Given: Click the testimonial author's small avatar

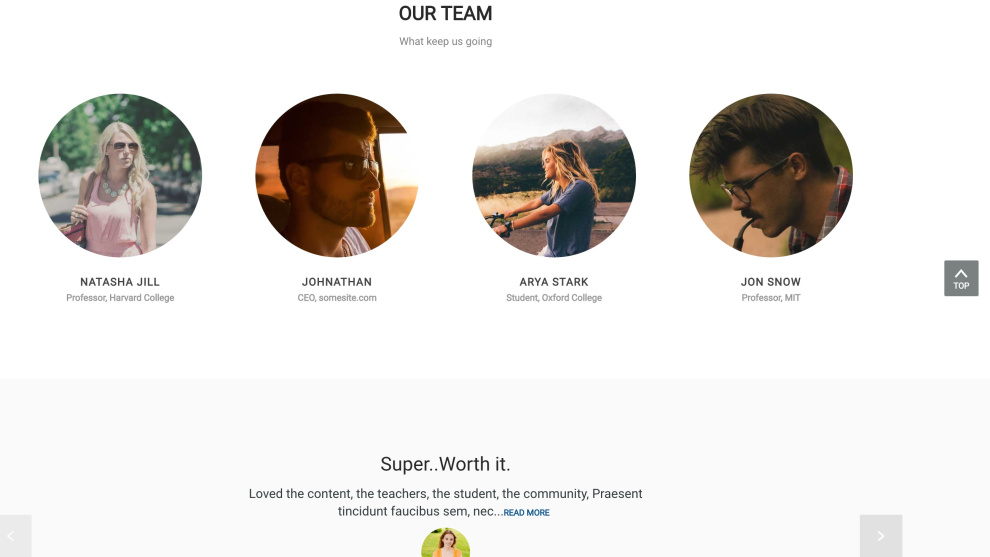Looking at the screenshot, I should click(x=445, y=543).
